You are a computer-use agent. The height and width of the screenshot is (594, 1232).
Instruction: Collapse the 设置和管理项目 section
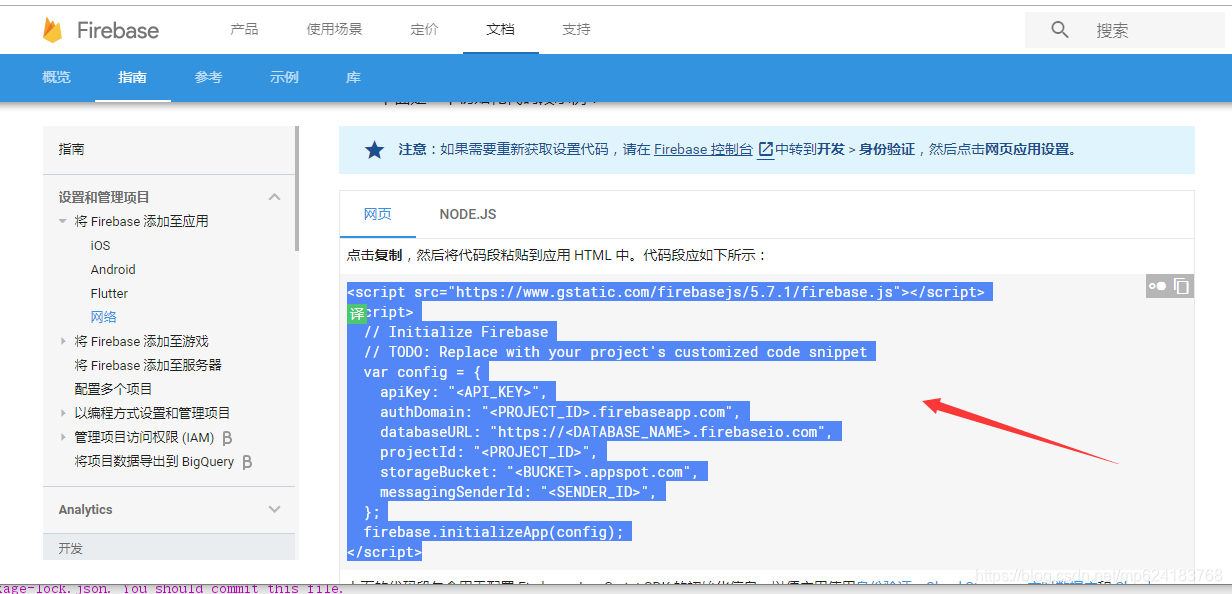pyautogui.click(x=275, y=197)
